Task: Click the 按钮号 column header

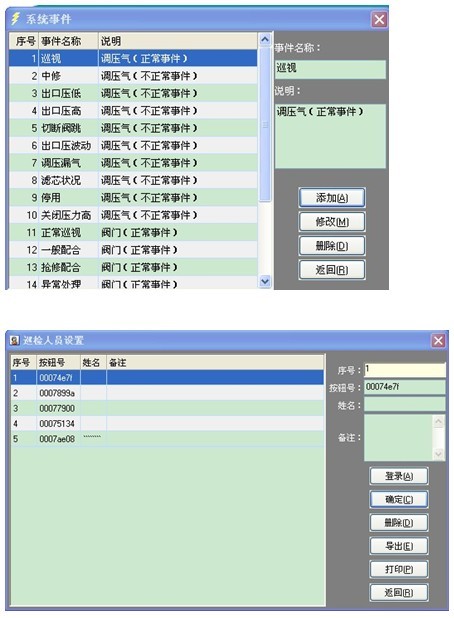Action: [x=58, y=363]
